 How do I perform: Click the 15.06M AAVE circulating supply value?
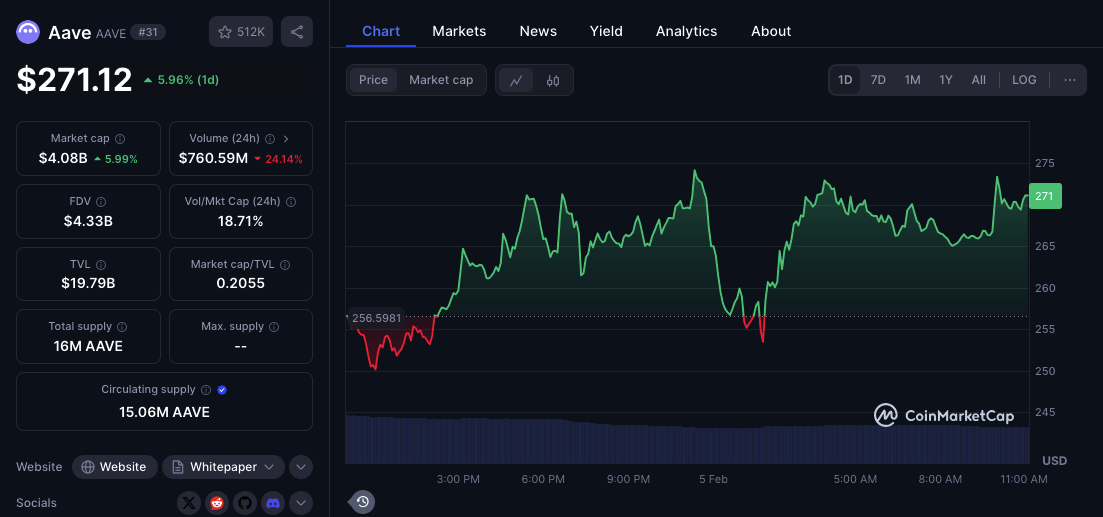click(165, 412)
